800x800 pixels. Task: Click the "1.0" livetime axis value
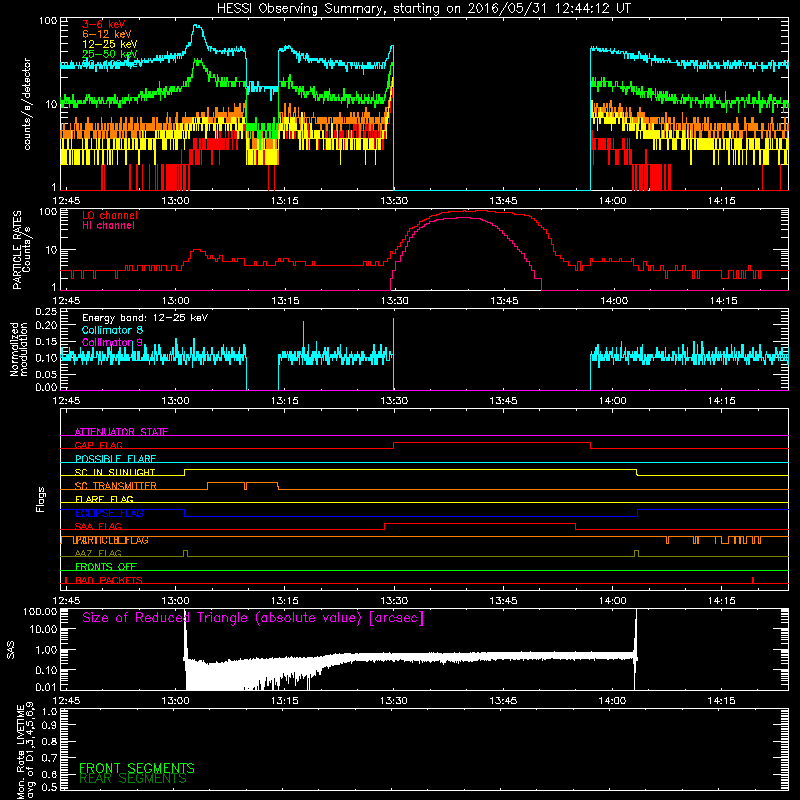pyautogui.click(x=49, y=712)
